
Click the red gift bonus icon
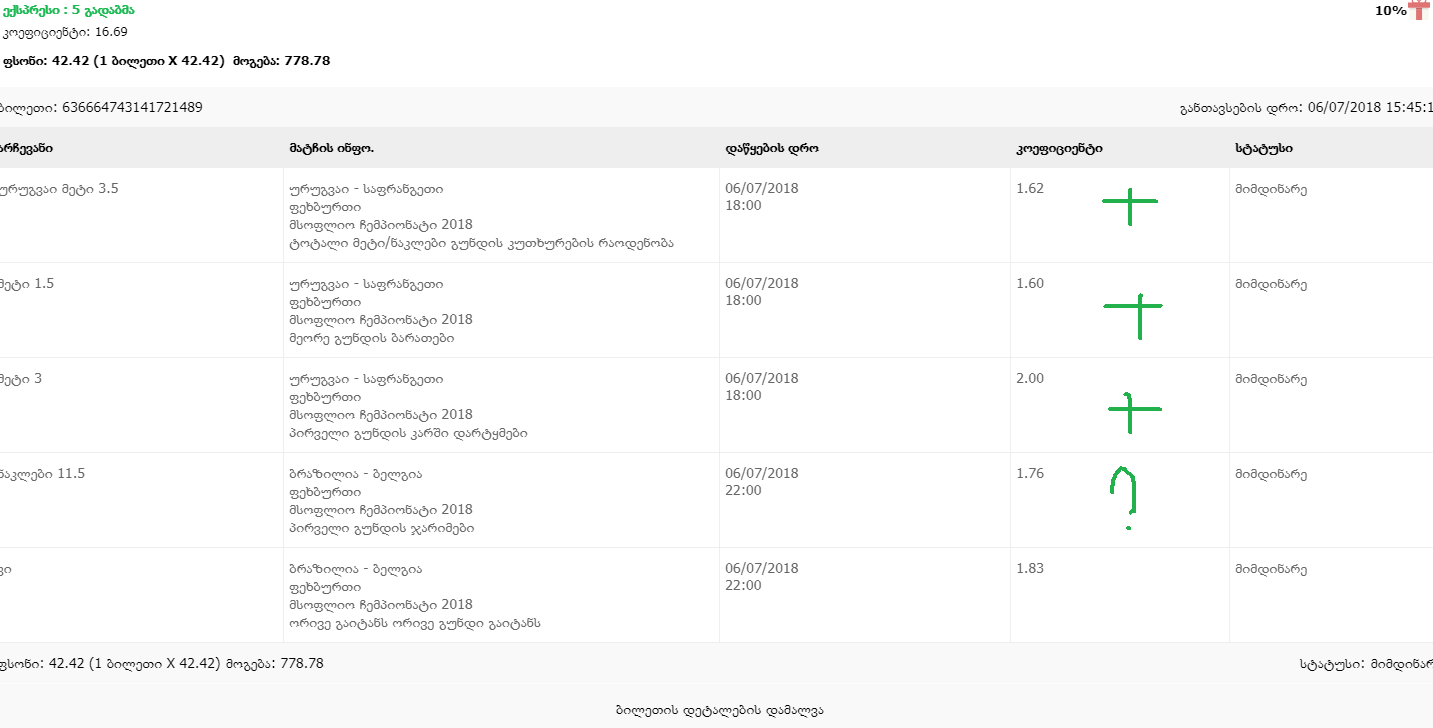1420,10
